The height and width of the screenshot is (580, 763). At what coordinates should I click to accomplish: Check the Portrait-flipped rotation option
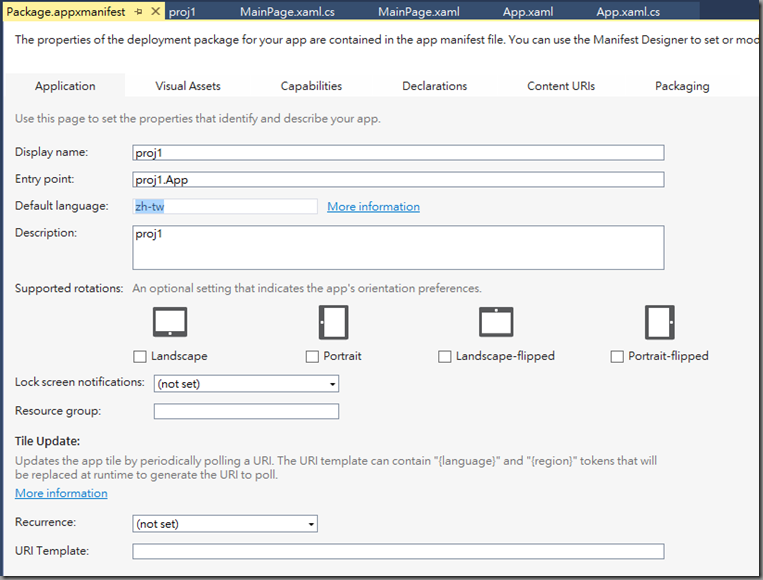pos(617,357)
